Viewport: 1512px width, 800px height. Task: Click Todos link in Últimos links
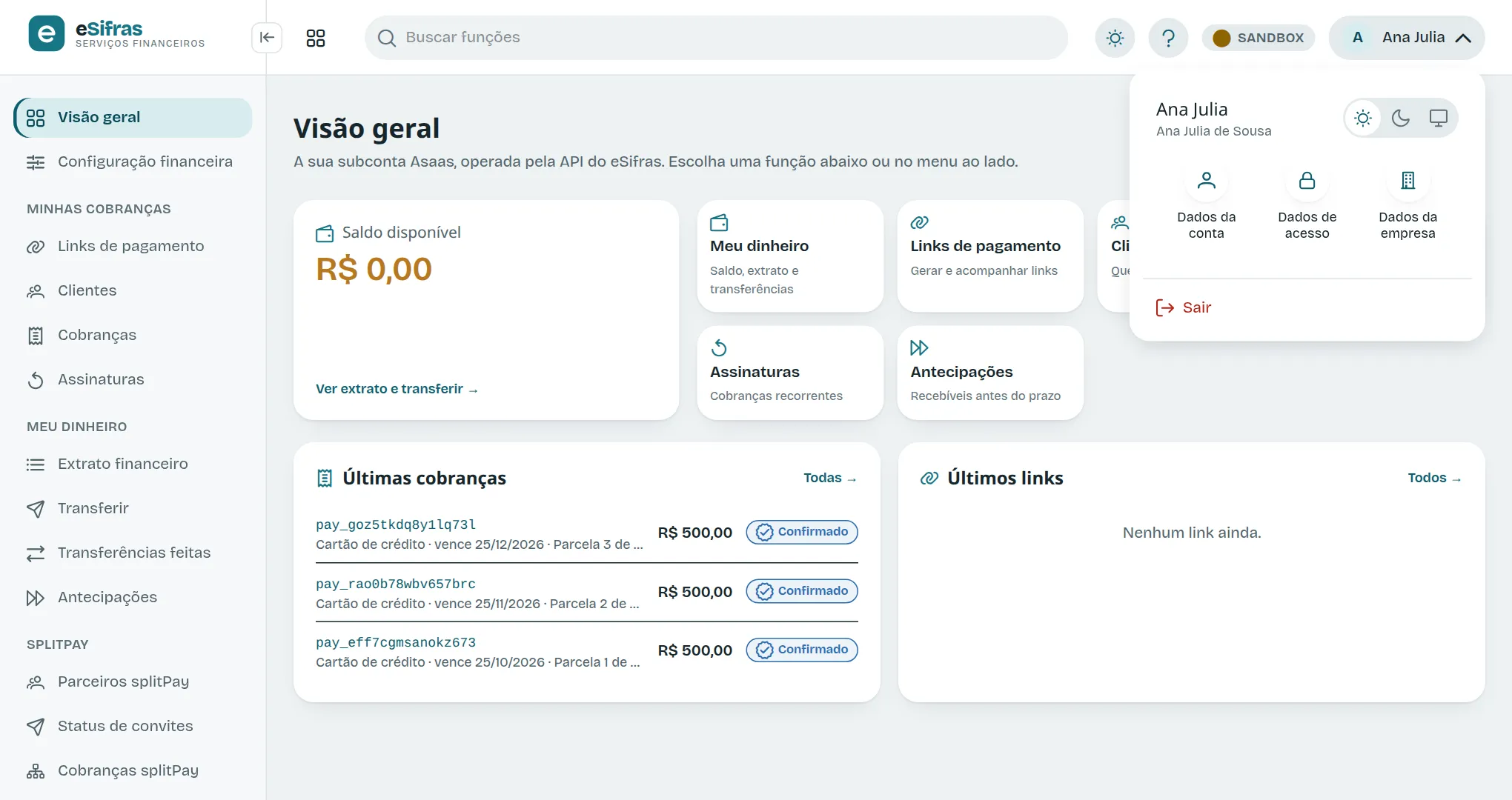click(x=1434, y=479)
